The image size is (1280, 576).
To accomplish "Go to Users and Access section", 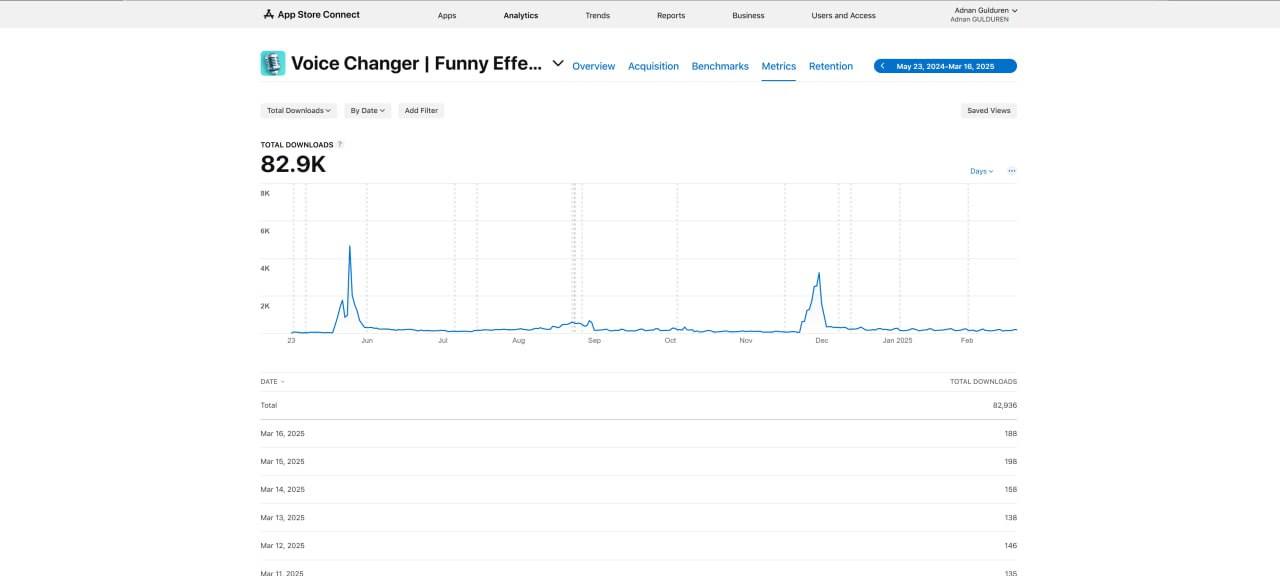I will click(843, 16).
